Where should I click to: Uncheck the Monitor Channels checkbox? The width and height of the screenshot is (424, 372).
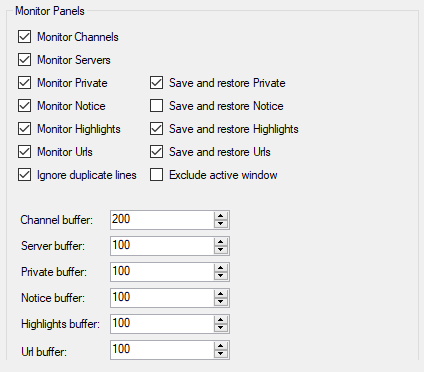[x=25, y=37]
